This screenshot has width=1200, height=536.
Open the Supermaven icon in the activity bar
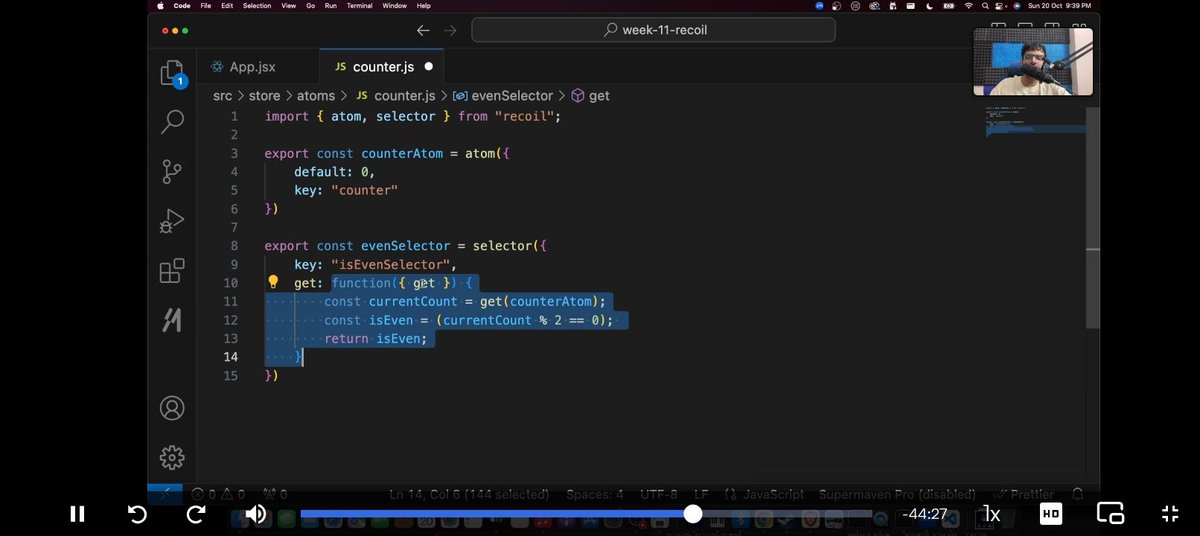pos(172,320)
